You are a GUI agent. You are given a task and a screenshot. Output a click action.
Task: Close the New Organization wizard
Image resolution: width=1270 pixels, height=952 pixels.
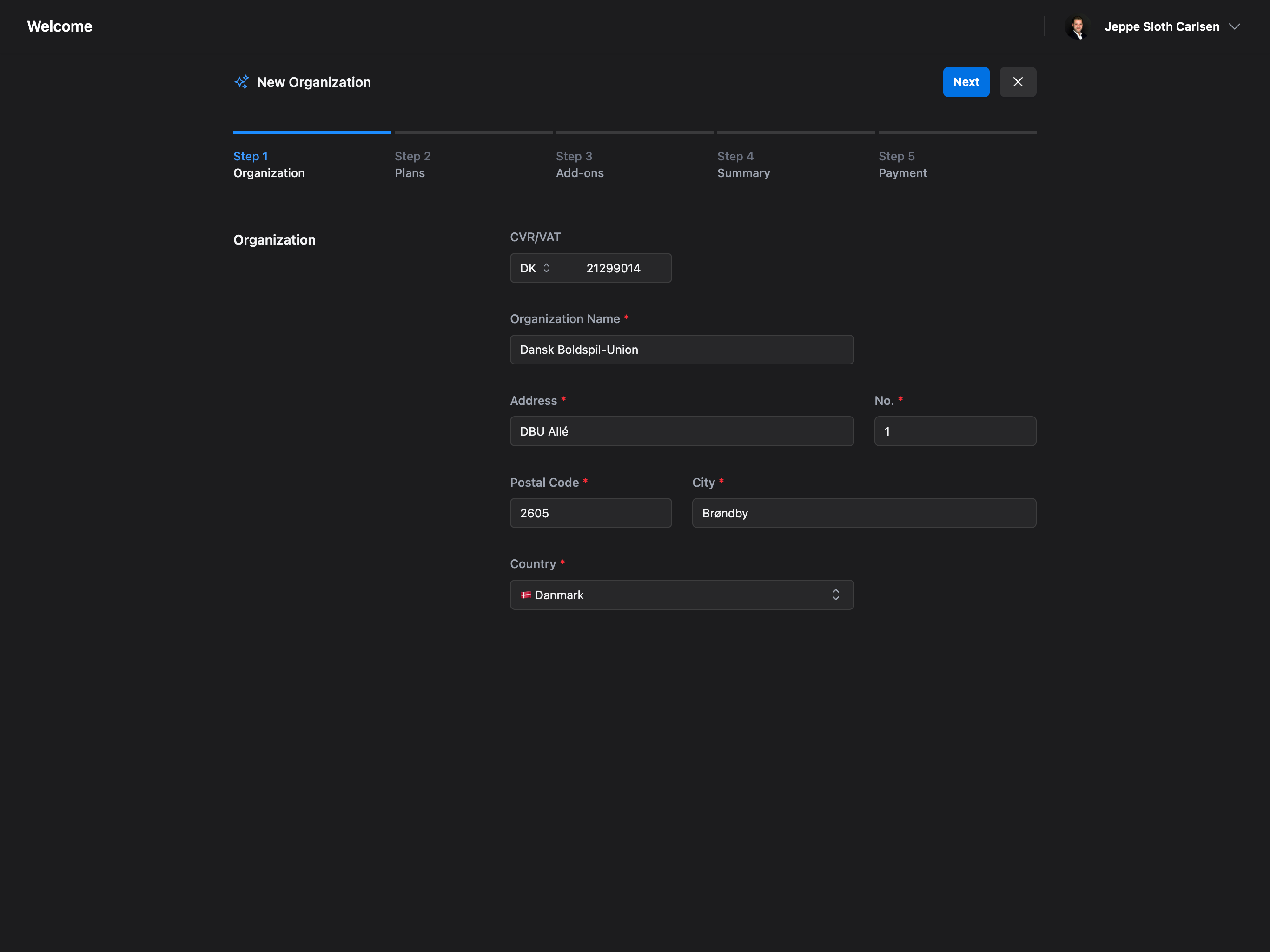[1018, 81]
